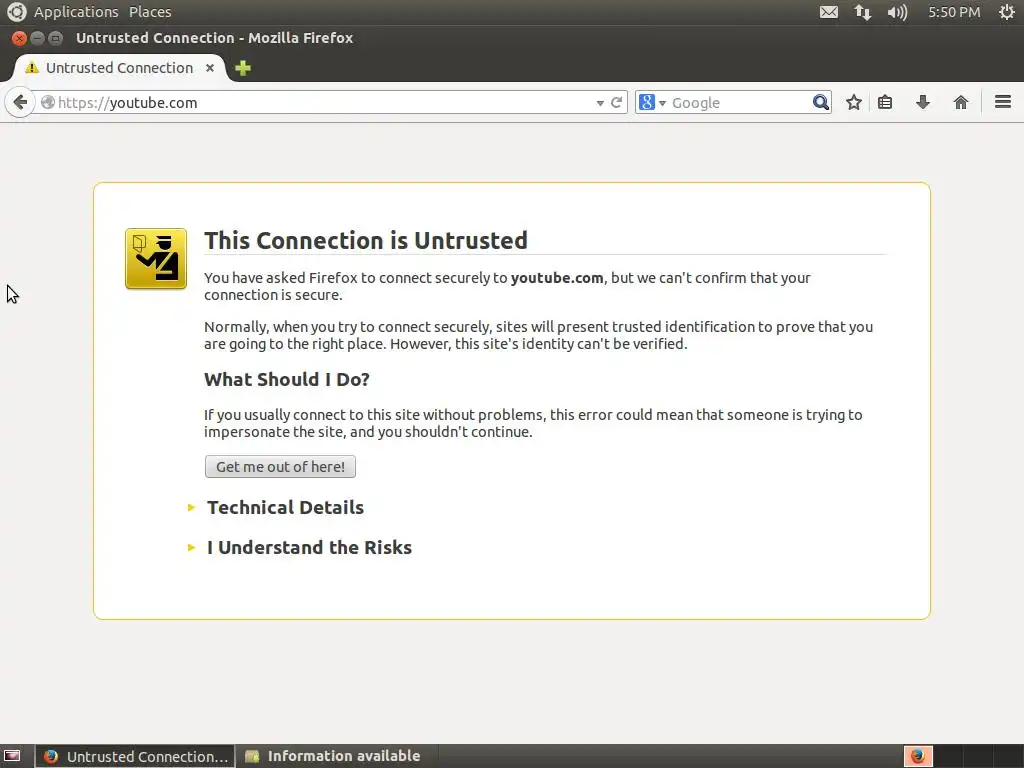Expand I Understand the Risks section
Viewport: 1024px width, 768px height.
309,547
